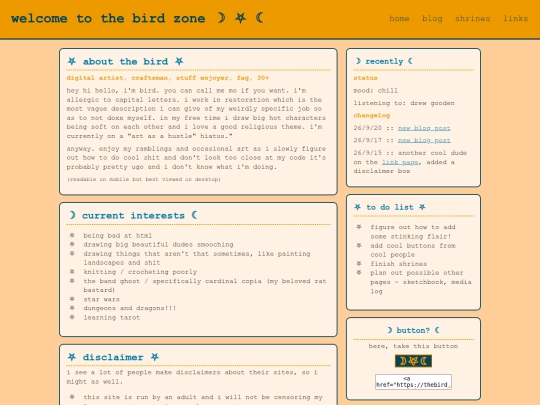Open the 26/9/17 new blog post link
Viewport: 540px width, 405px height.
tap(424, 141)
